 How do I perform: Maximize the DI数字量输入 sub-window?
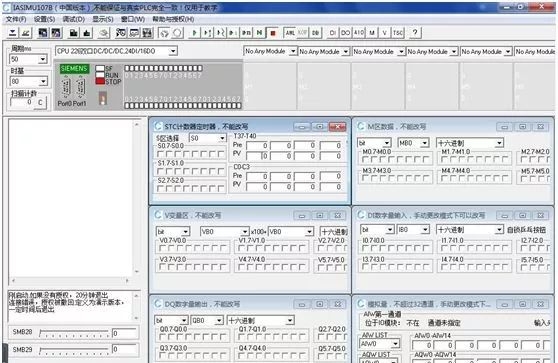tap(522, 216)
